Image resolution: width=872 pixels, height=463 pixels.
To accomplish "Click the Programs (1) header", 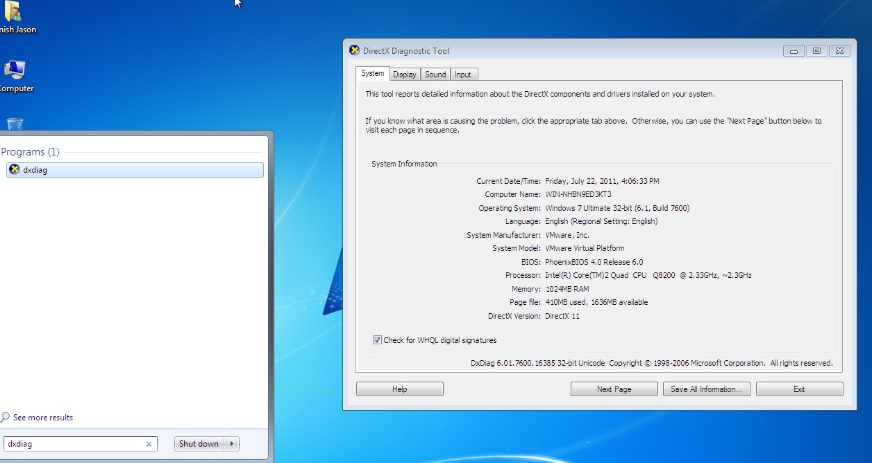I will pos(30,152).
